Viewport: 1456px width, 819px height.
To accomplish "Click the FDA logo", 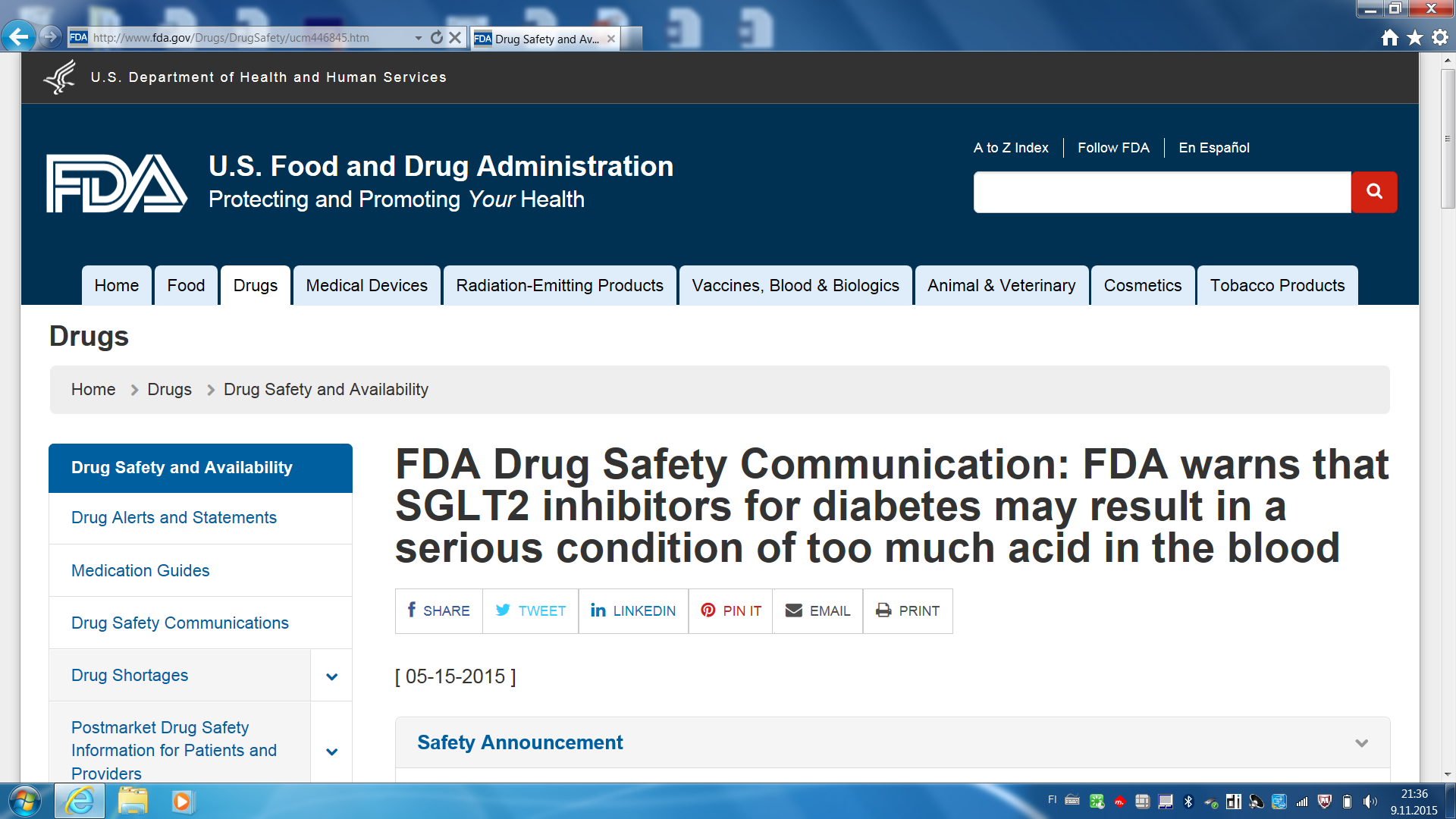I will pos(116,184).
